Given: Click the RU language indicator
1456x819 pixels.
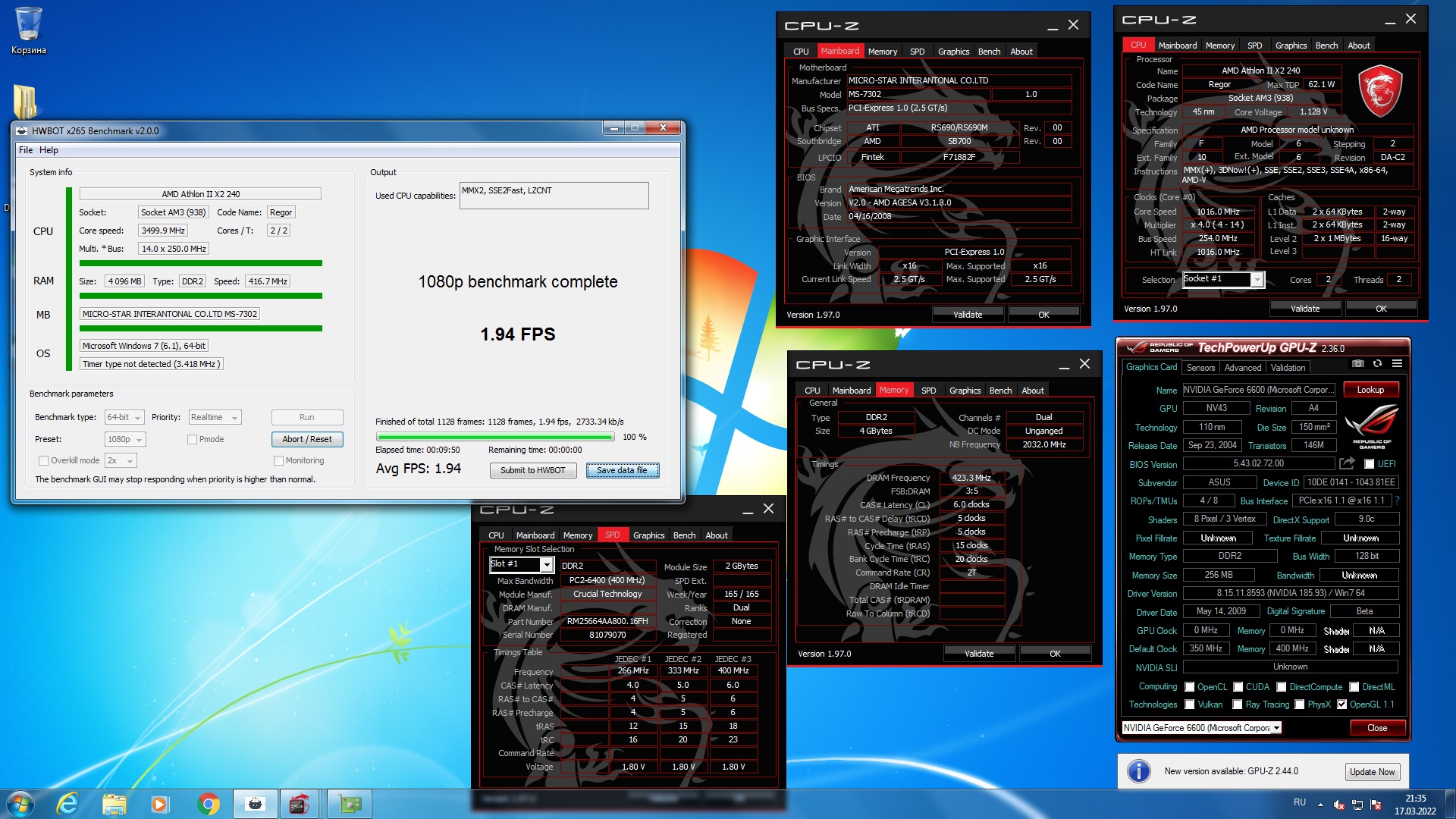Looking at the screenshot, I should pos(1300,802).
